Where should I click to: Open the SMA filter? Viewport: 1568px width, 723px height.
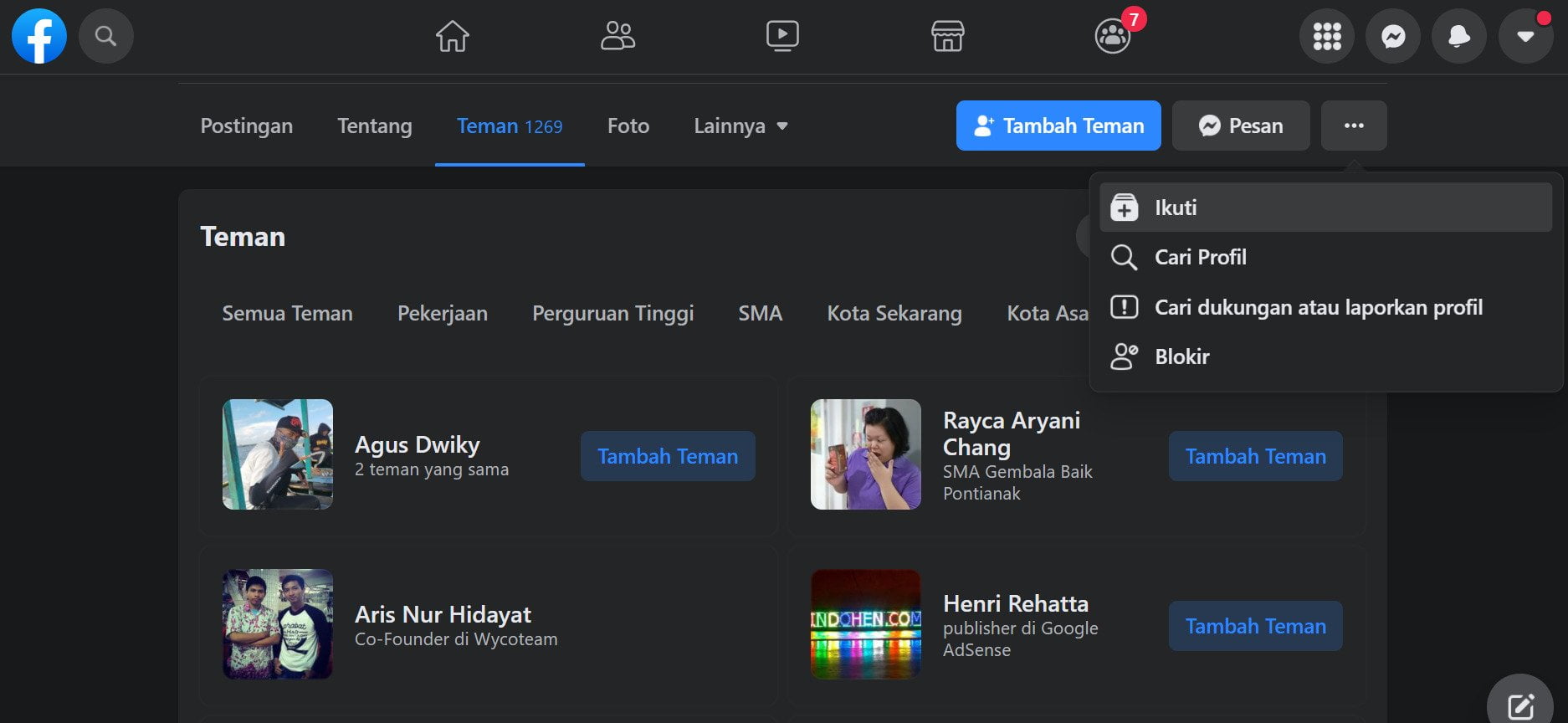pyautogui.click(x=761, y=313)
